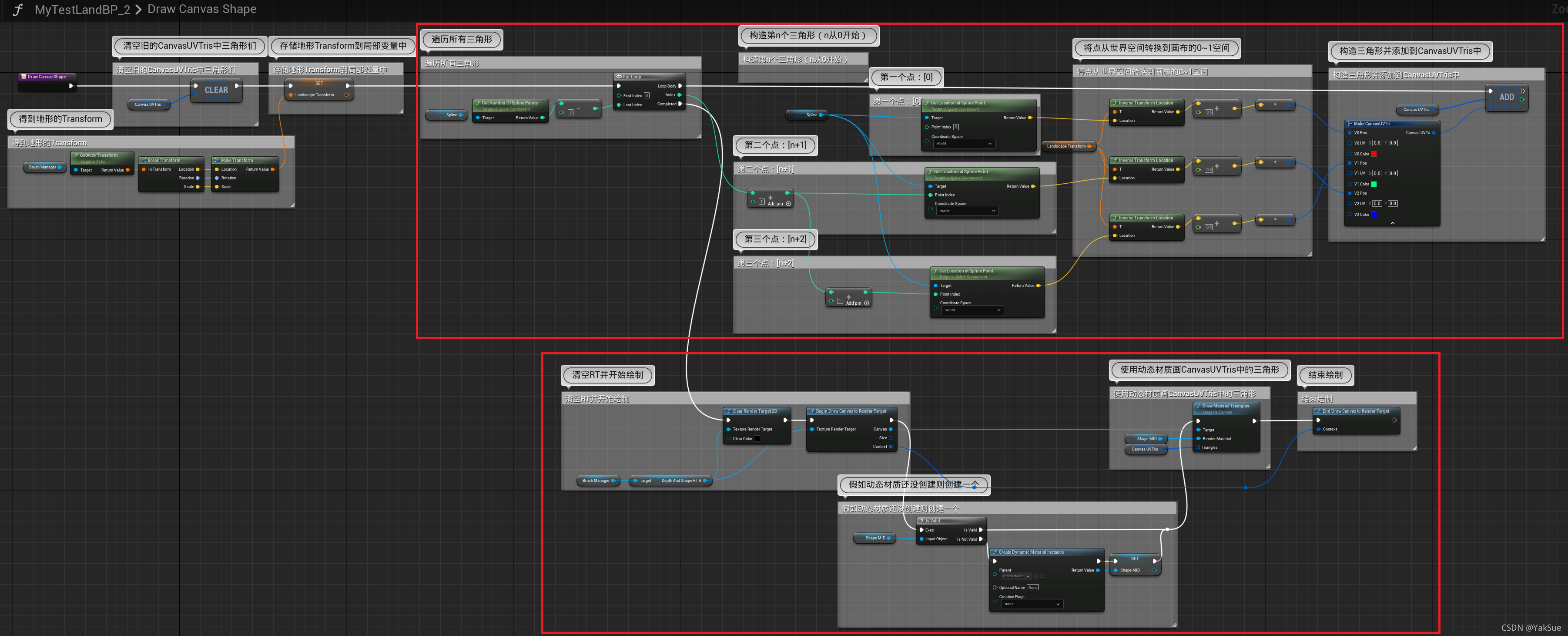The image size is (1568, 636).
Task: Click the Create Dynamic Material Instance function icon
Action: coord(995,552)
